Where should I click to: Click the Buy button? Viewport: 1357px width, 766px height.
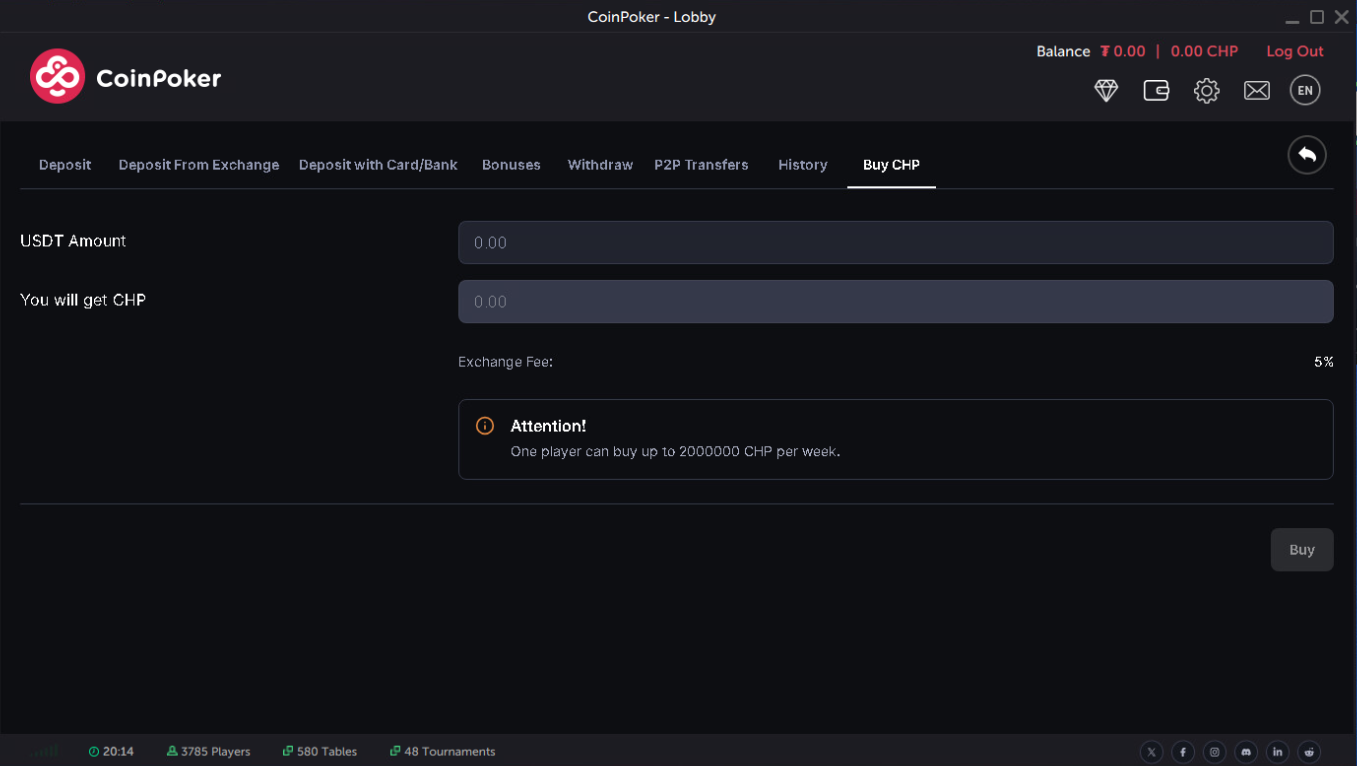[x=1302, y=549]
